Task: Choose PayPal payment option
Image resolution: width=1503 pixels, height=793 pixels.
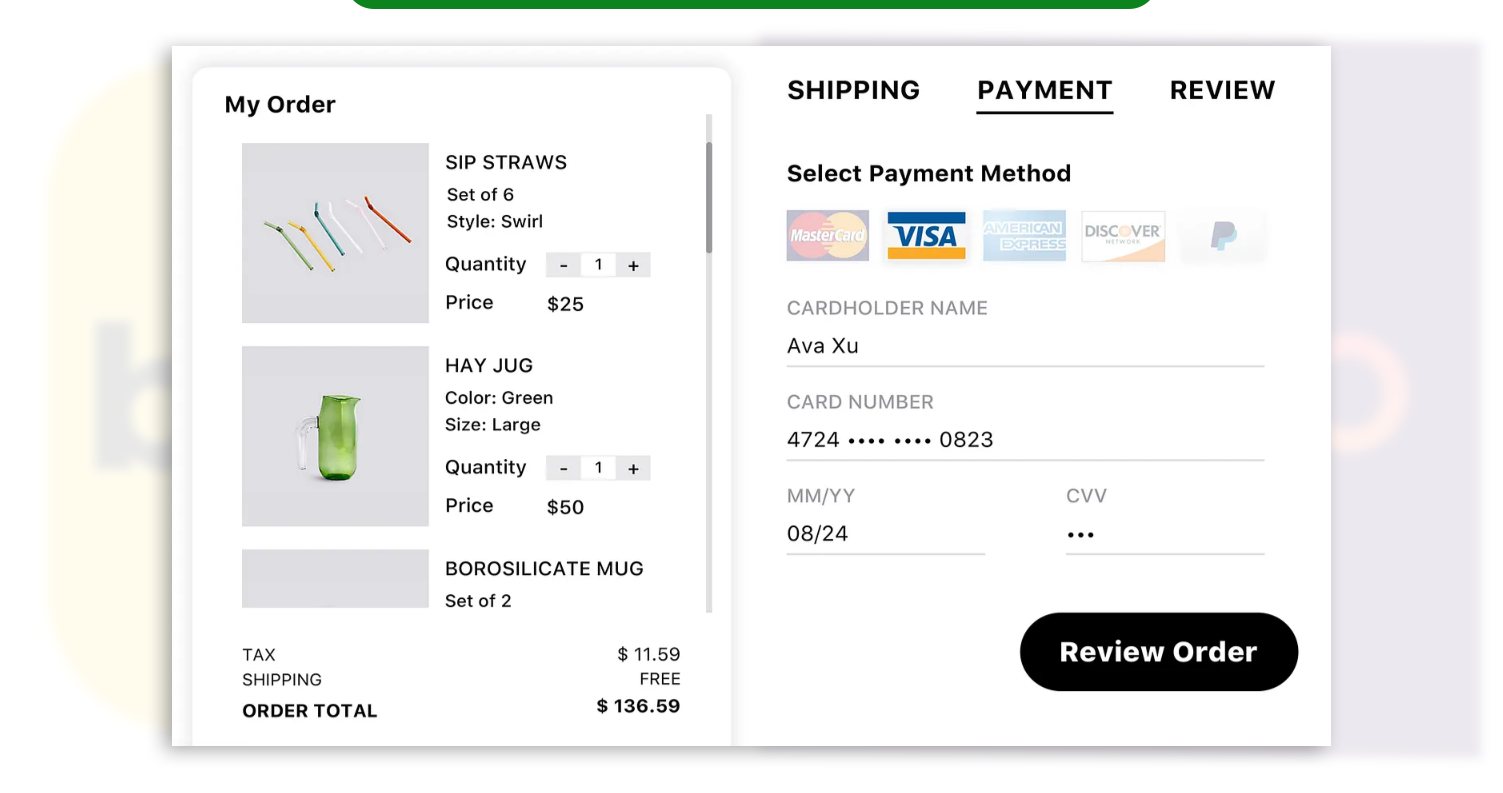Action: [1223, 236]
